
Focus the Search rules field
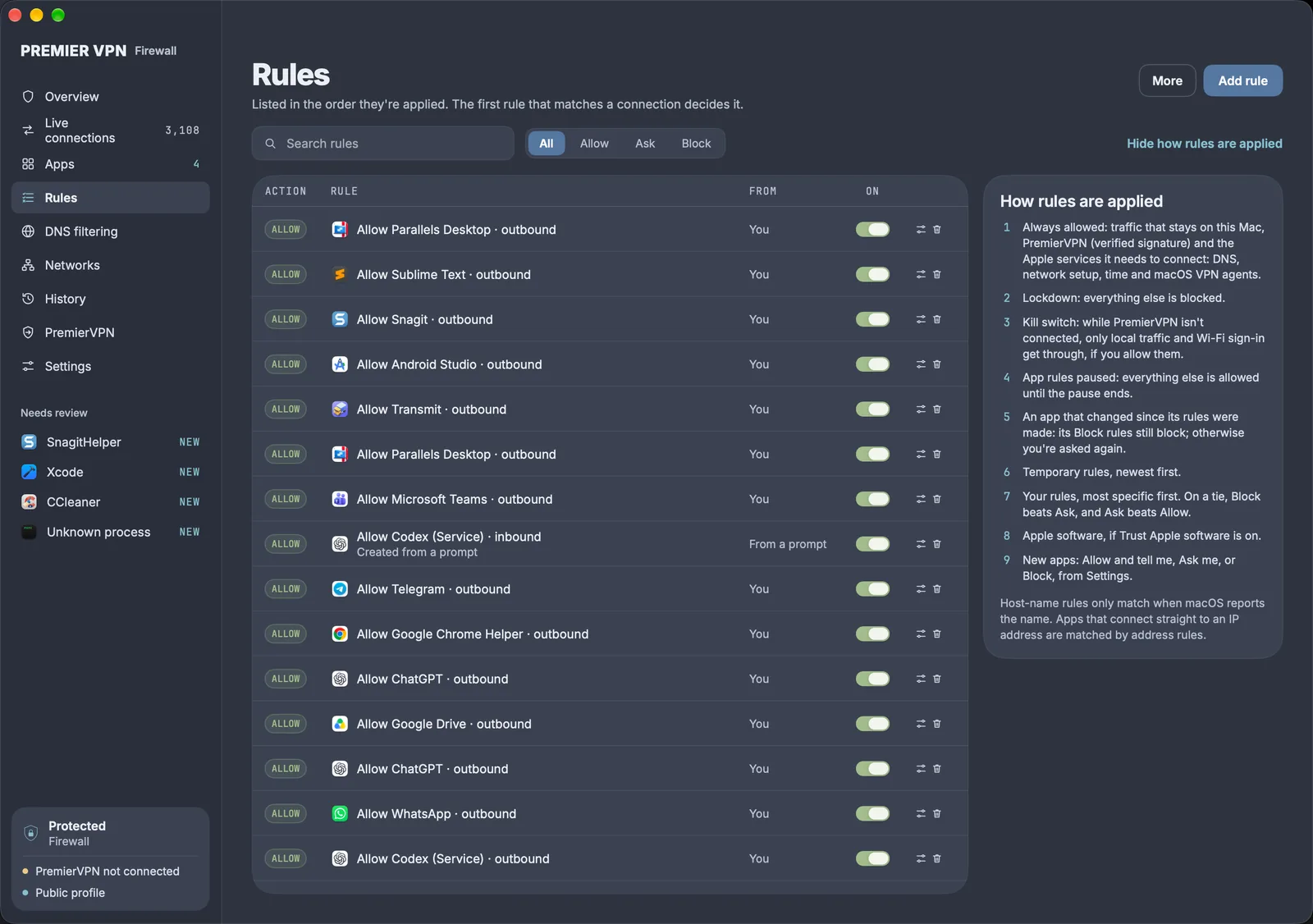(383, 144)
